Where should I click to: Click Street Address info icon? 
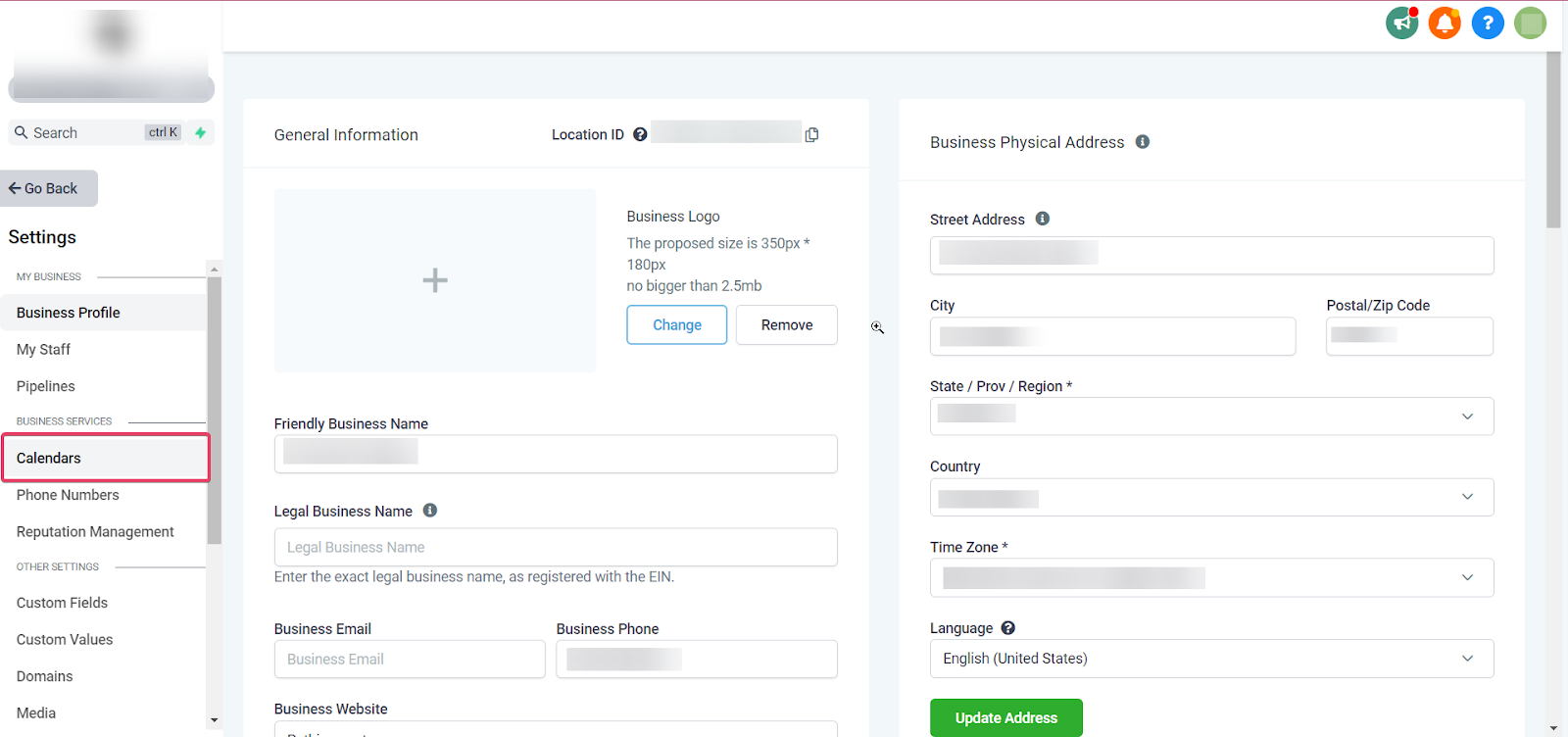coord(1043,219)
